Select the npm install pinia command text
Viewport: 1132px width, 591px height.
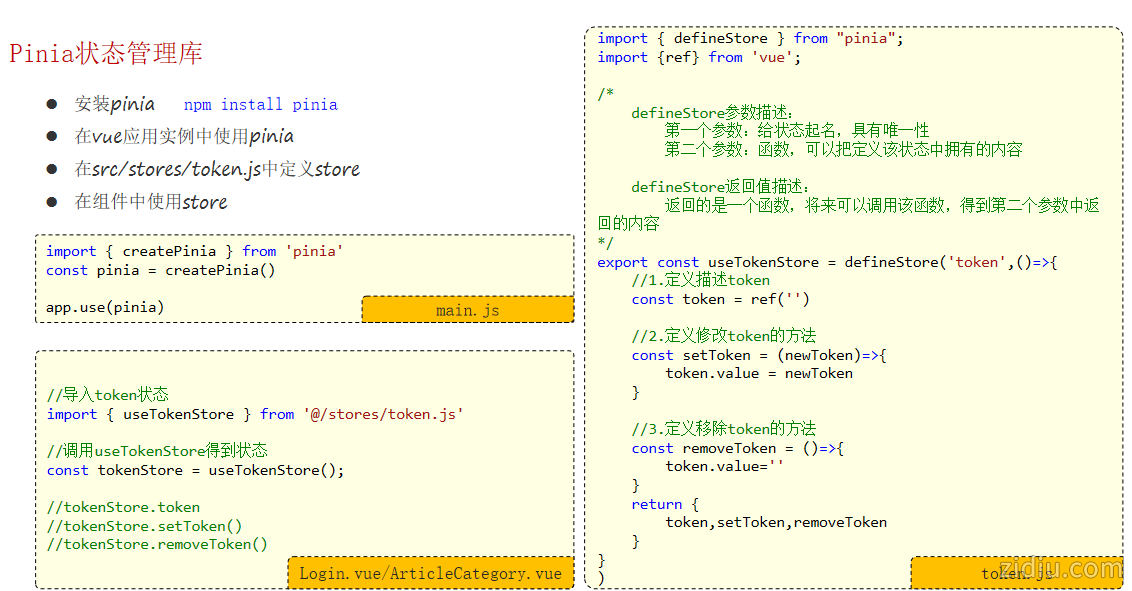[260, 105]
